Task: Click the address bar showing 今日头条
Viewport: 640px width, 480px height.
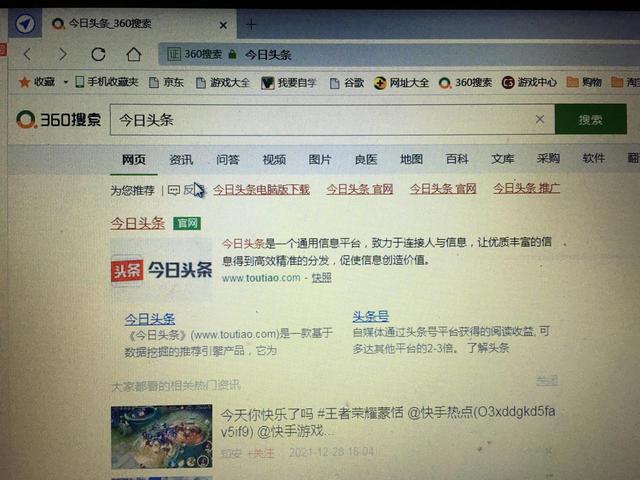Action: (x=398, y=54)
